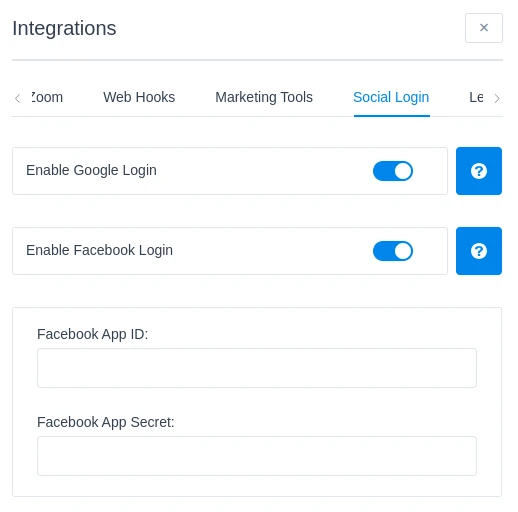Focus the Facebook App ID field
This screenshot has height=512, width=518.
(x=257, y=368)
